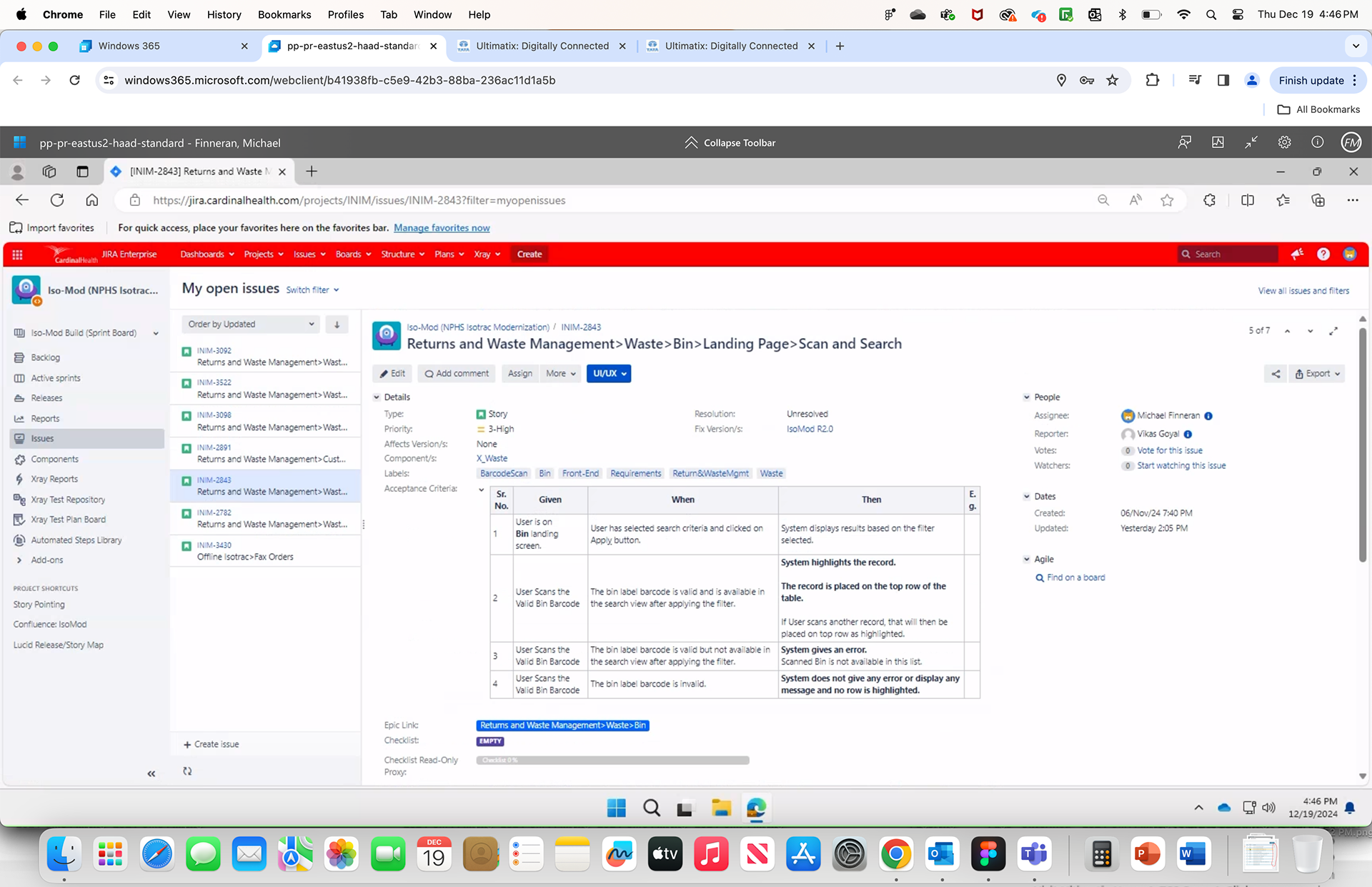Vote for this issue
Screen dimensions: 1372x887
pyautogui.click(x=1169, y=451)
